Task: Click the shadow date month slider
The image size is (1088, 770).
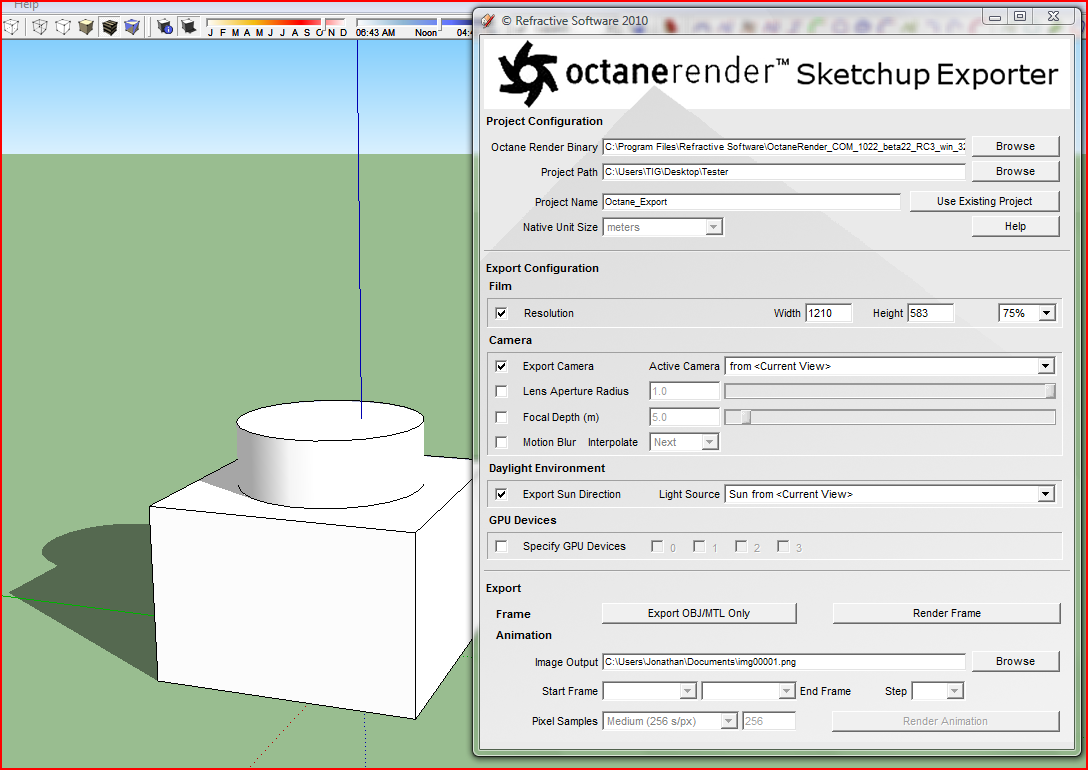Action: (x=276, y=23)
